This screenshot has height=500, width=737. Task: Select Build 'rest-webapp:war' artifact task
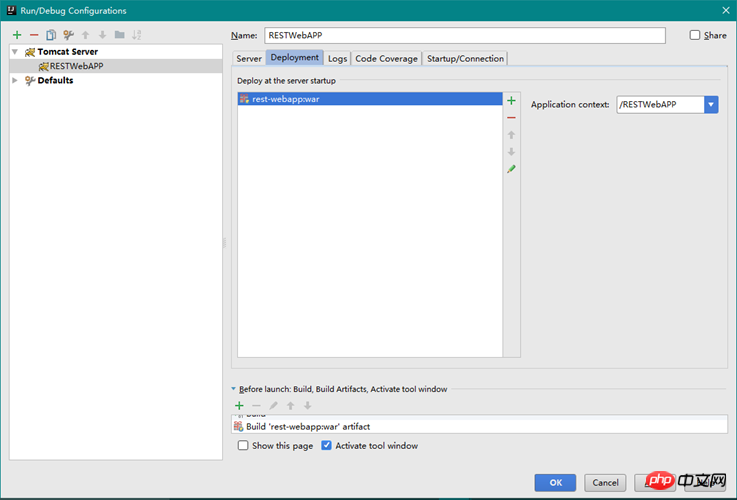click(x=479, y=426)
